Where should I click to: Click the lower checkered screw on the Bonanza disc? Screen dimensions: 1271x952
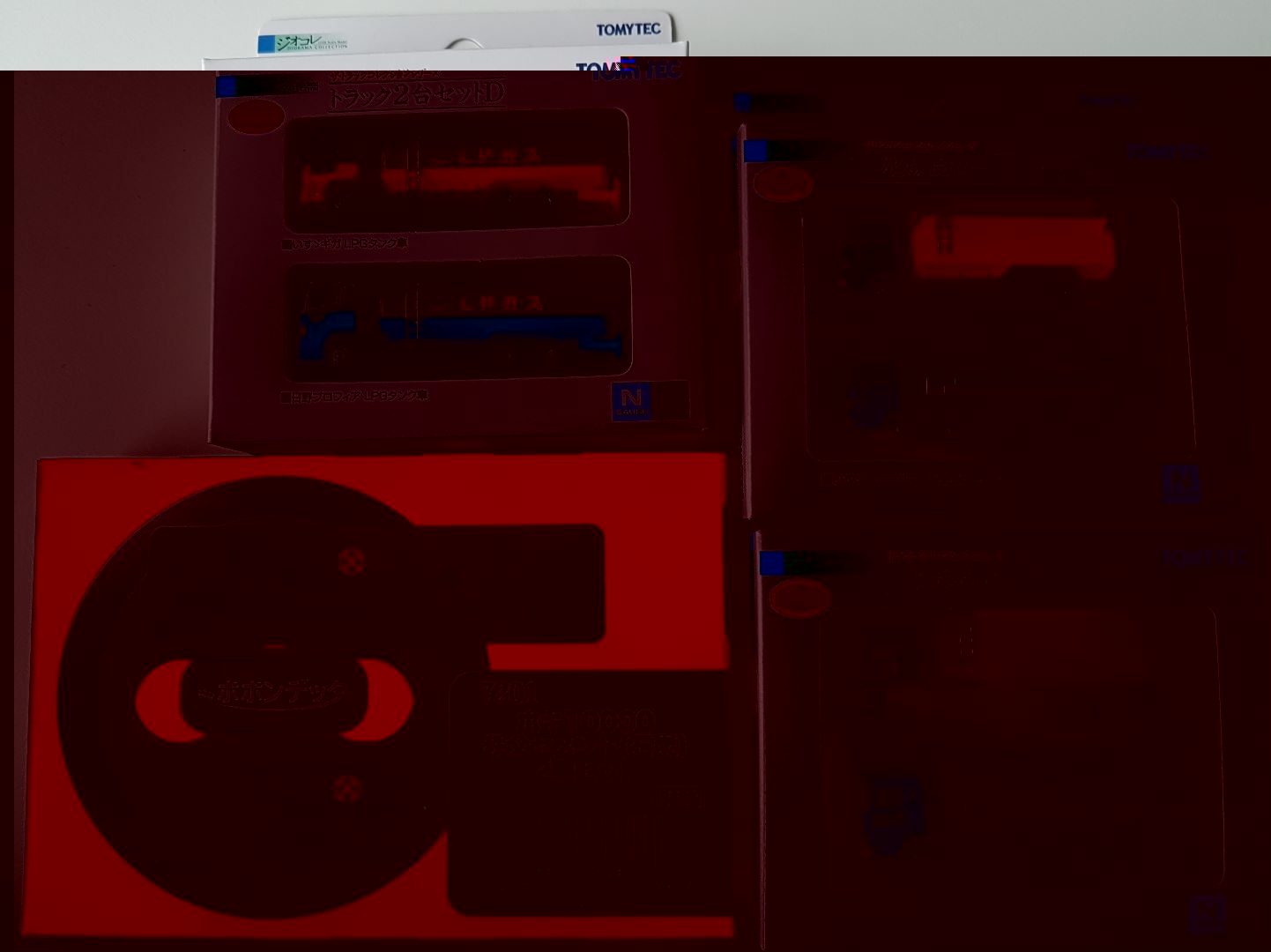coord(346,788)
